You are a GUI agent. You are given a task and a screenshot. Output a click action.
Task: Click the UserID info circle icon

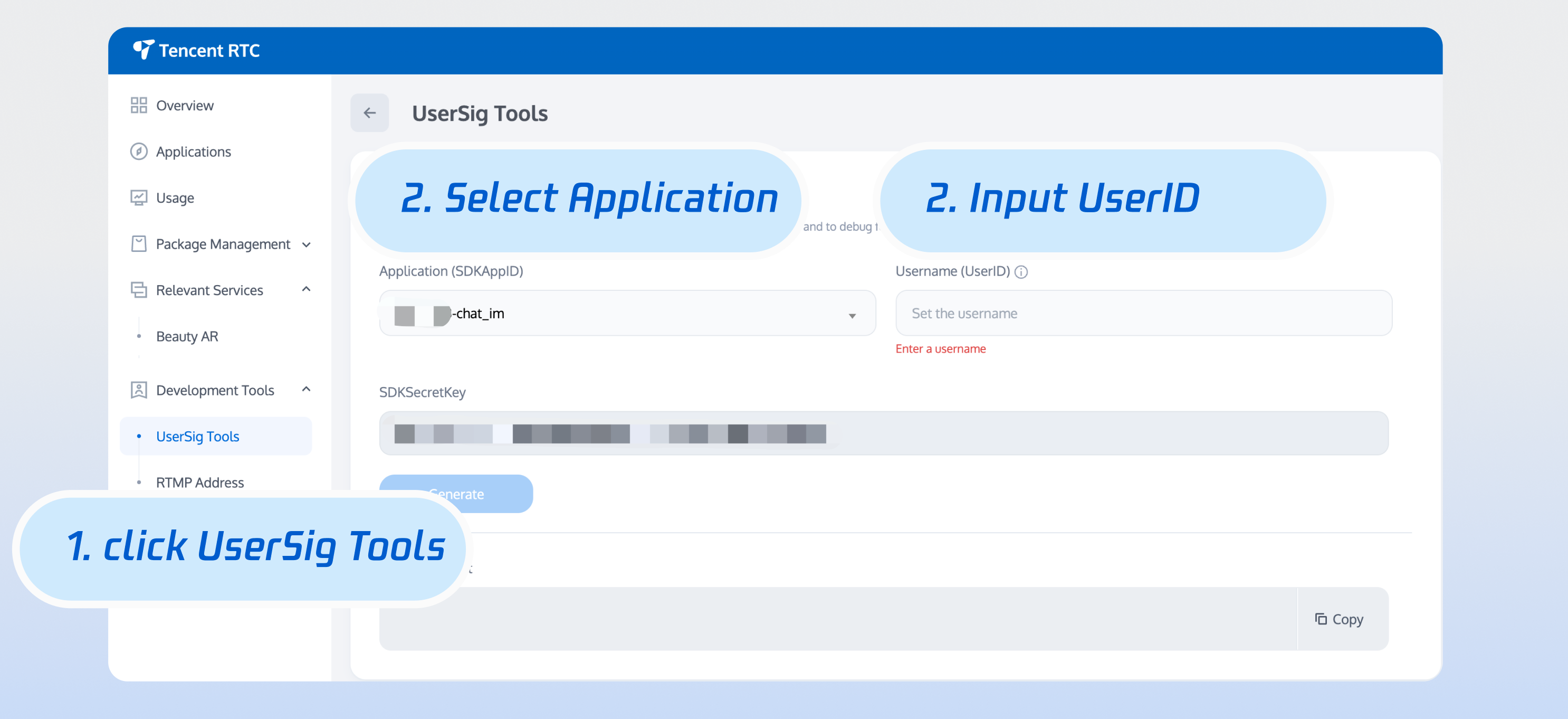click(x=1021, y=272)
